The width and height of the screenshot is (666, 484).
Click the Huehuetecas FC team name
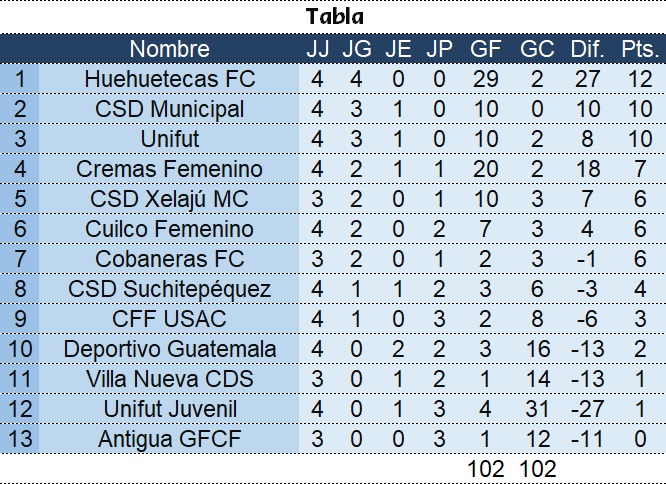[x=170, y=79]
